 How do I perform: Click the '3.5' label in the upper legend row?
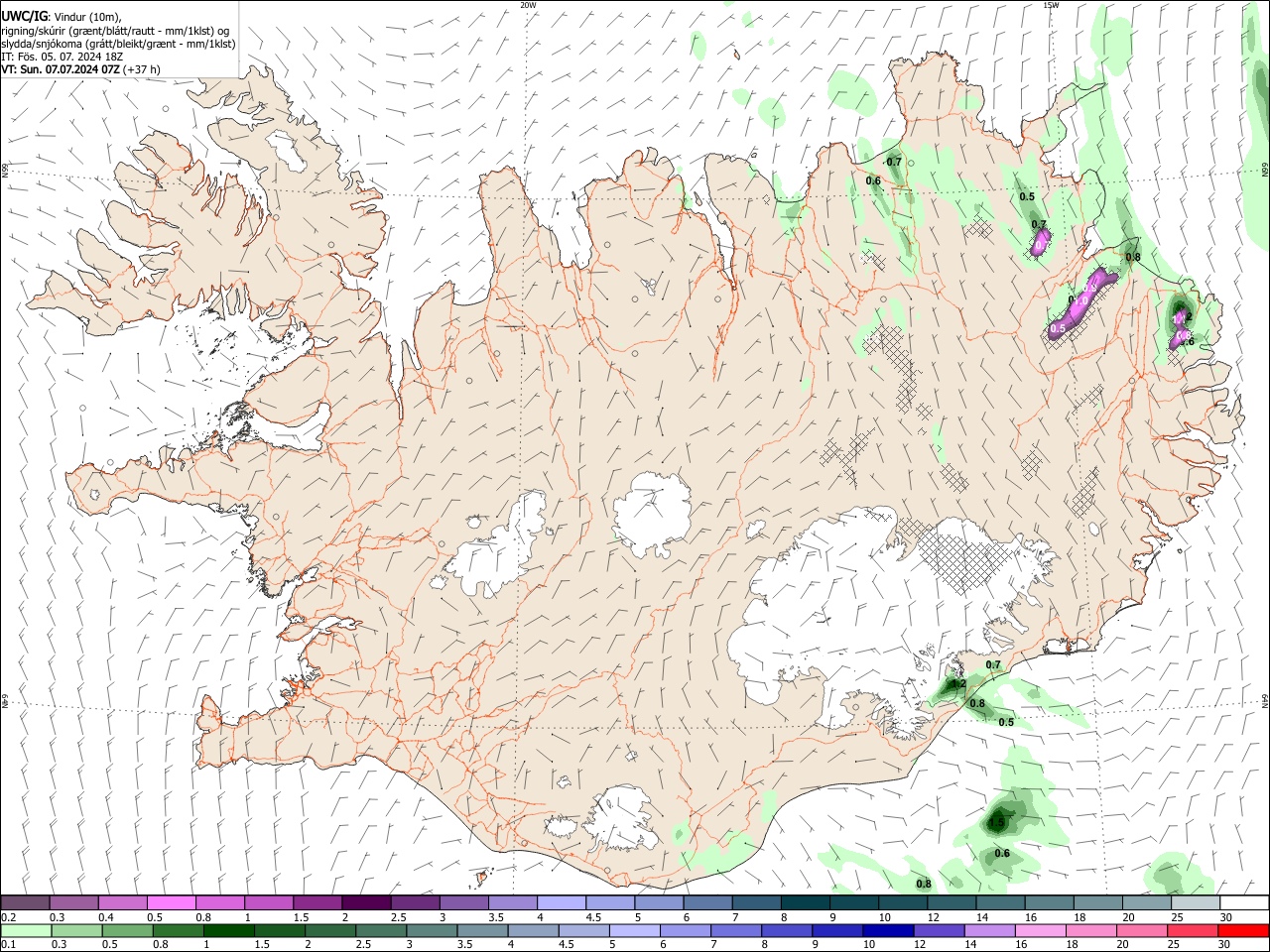click(495, 917)
